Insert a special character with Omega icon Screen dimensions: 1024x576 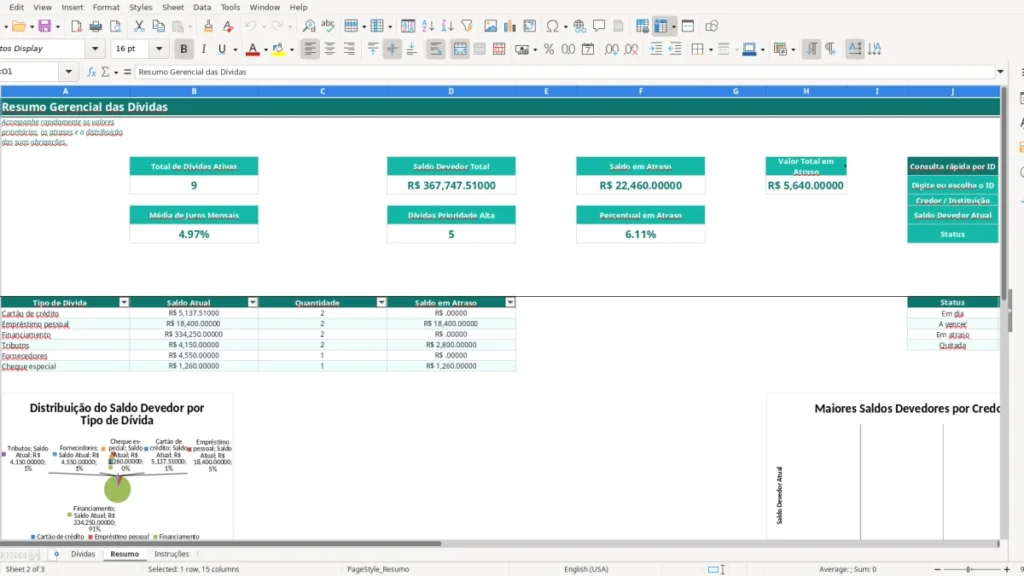pos(552,26)
